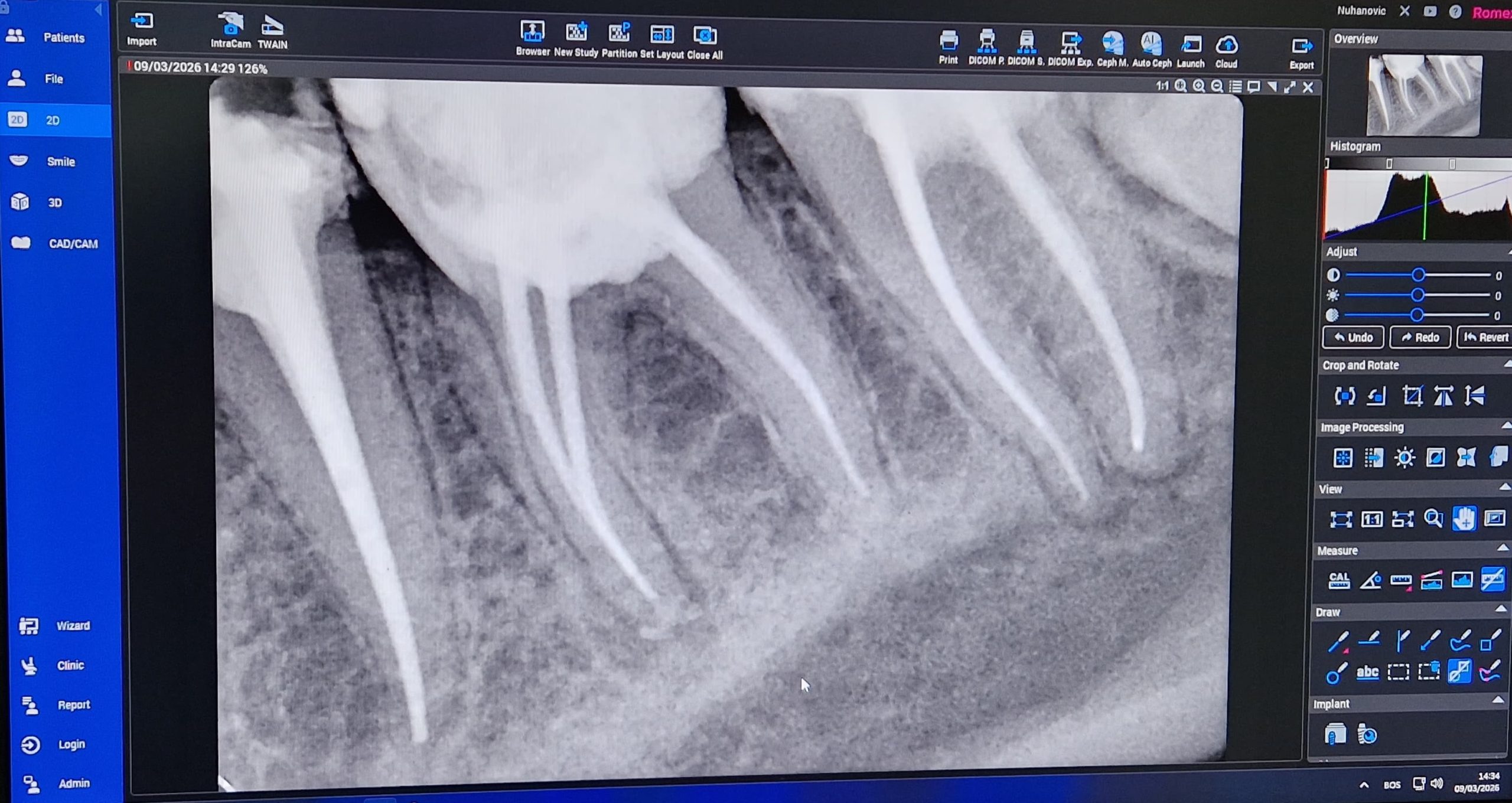
Task: Open the IntraCam capture tool
Action: (x=230, y=30)
